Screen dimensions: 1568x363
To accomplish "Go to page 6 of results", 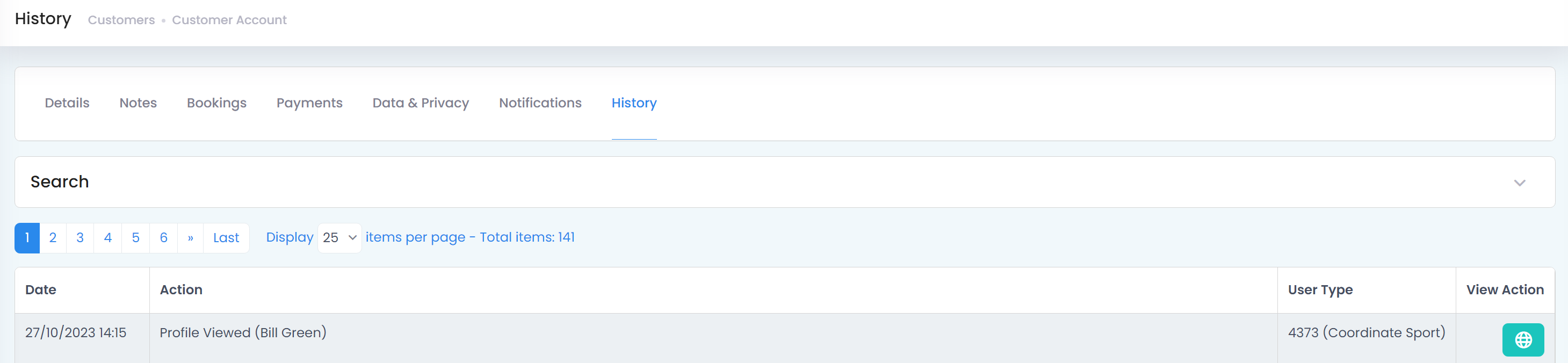I will [x=164, y=238].
